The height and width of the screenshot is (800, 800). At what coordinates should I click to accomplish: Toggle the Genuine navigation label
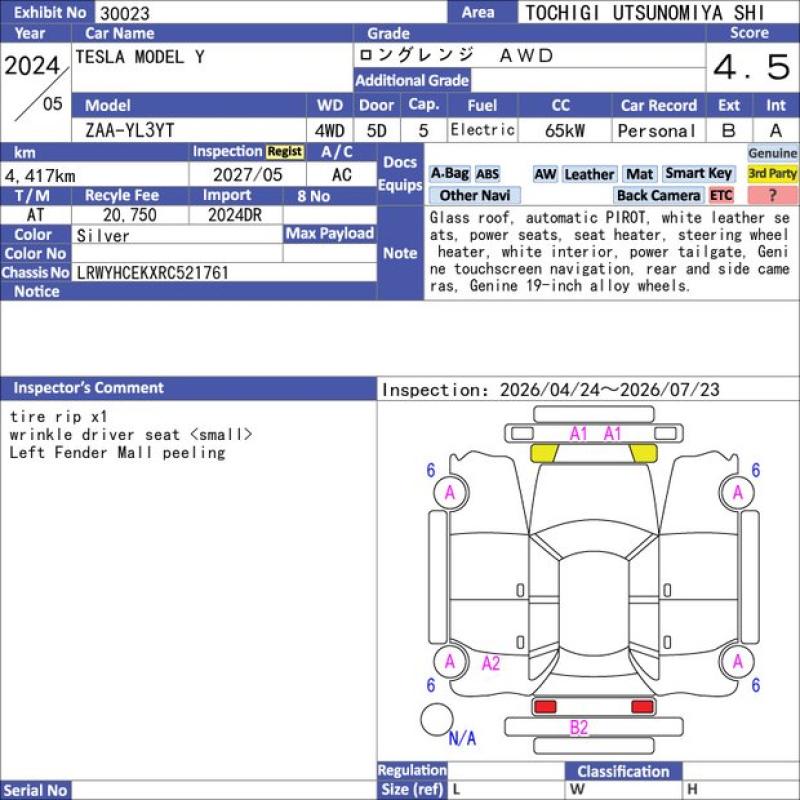click(772, 153)
